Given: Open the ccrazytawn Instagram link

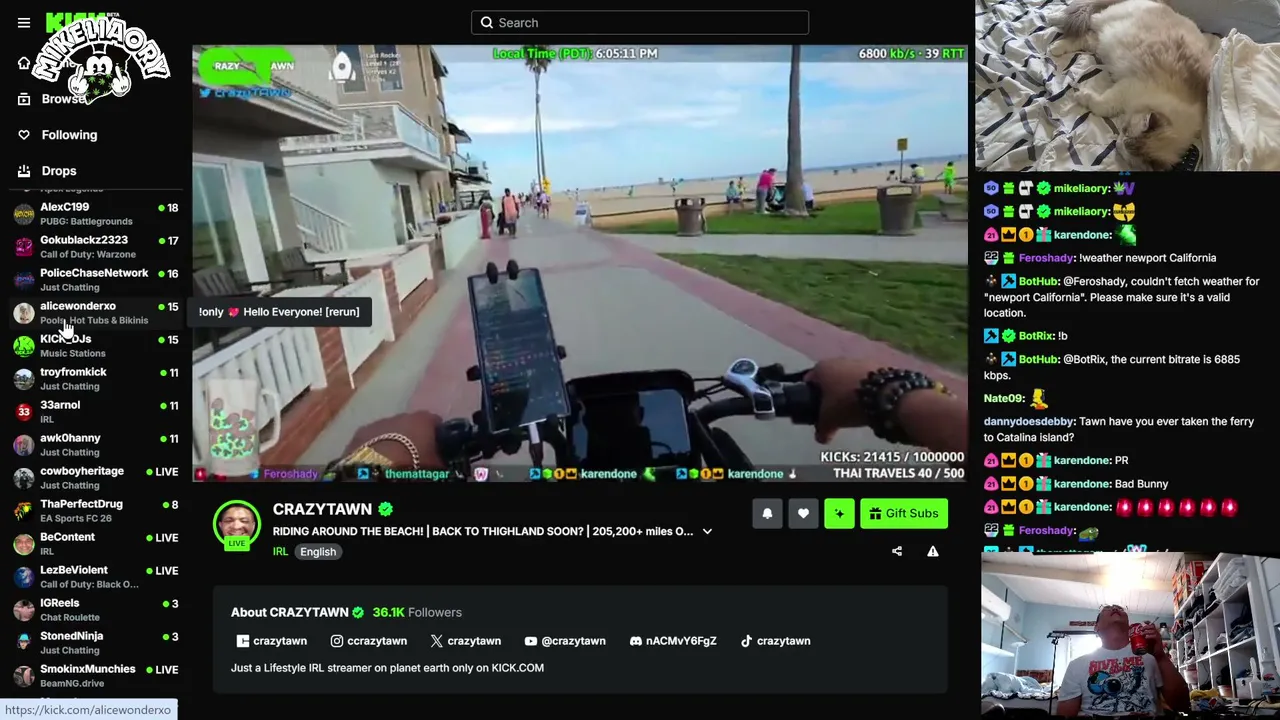Looking at the screenshot, I should [x=369, y=641].
